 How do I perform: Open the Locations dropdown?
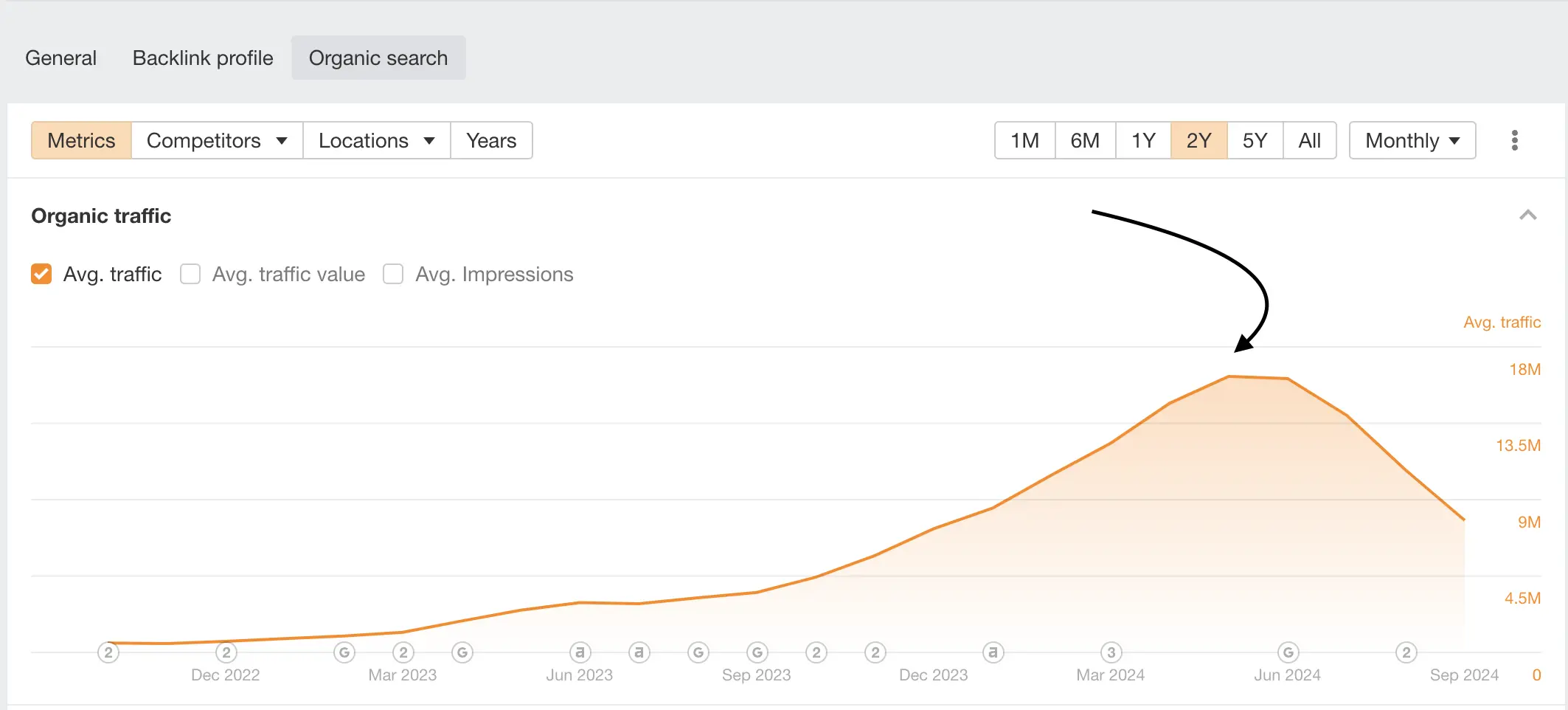click(377, 140)
